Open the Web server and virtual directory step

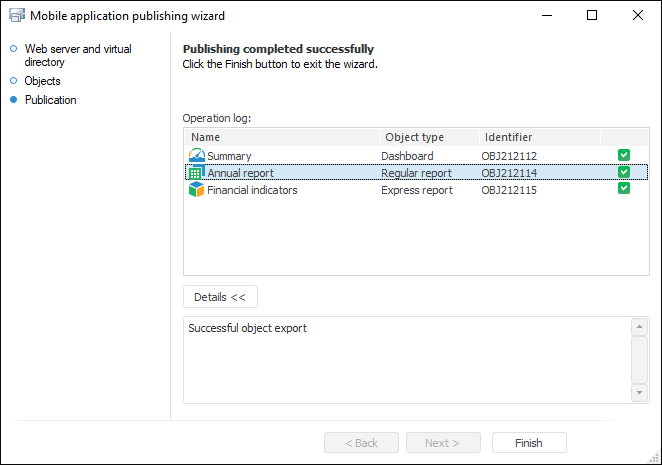(x=77, y=55)
